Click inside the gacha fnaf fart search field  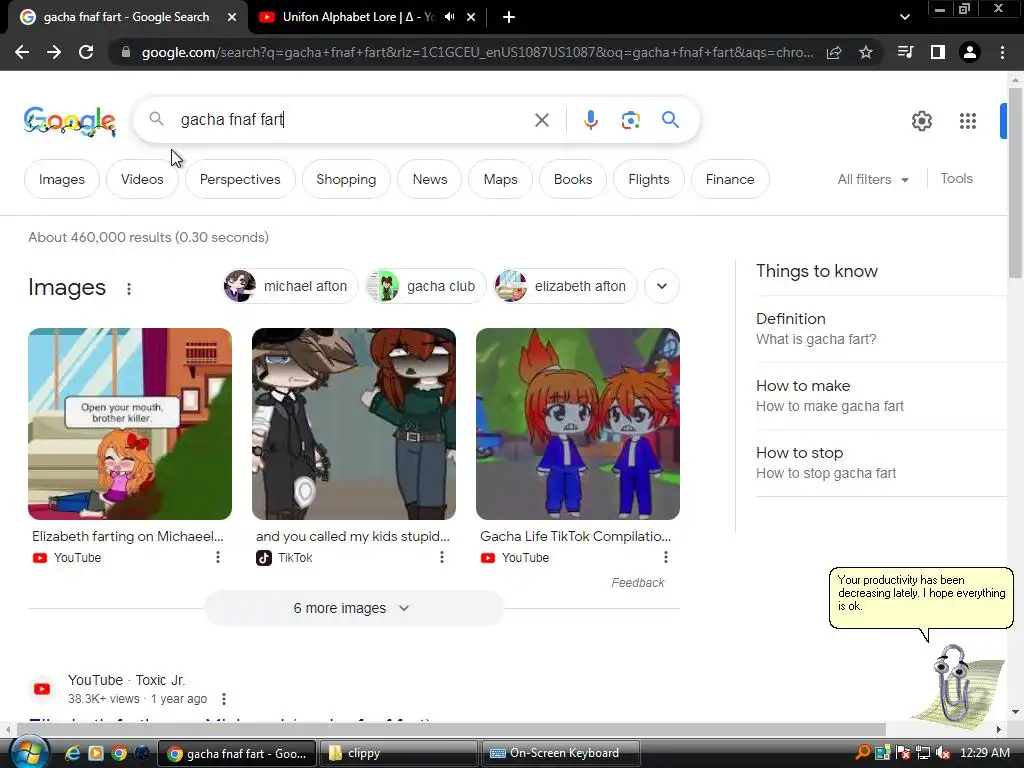pyautogui.click(x=353, y=120)
